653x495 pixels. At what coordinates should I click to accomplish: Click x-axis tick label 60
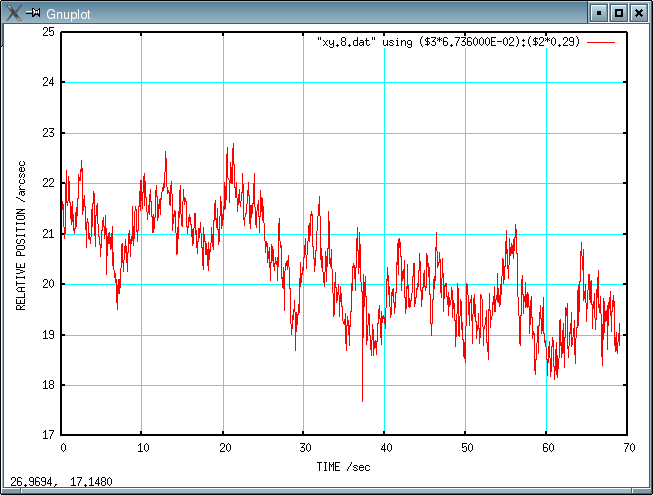click(548, 448)
